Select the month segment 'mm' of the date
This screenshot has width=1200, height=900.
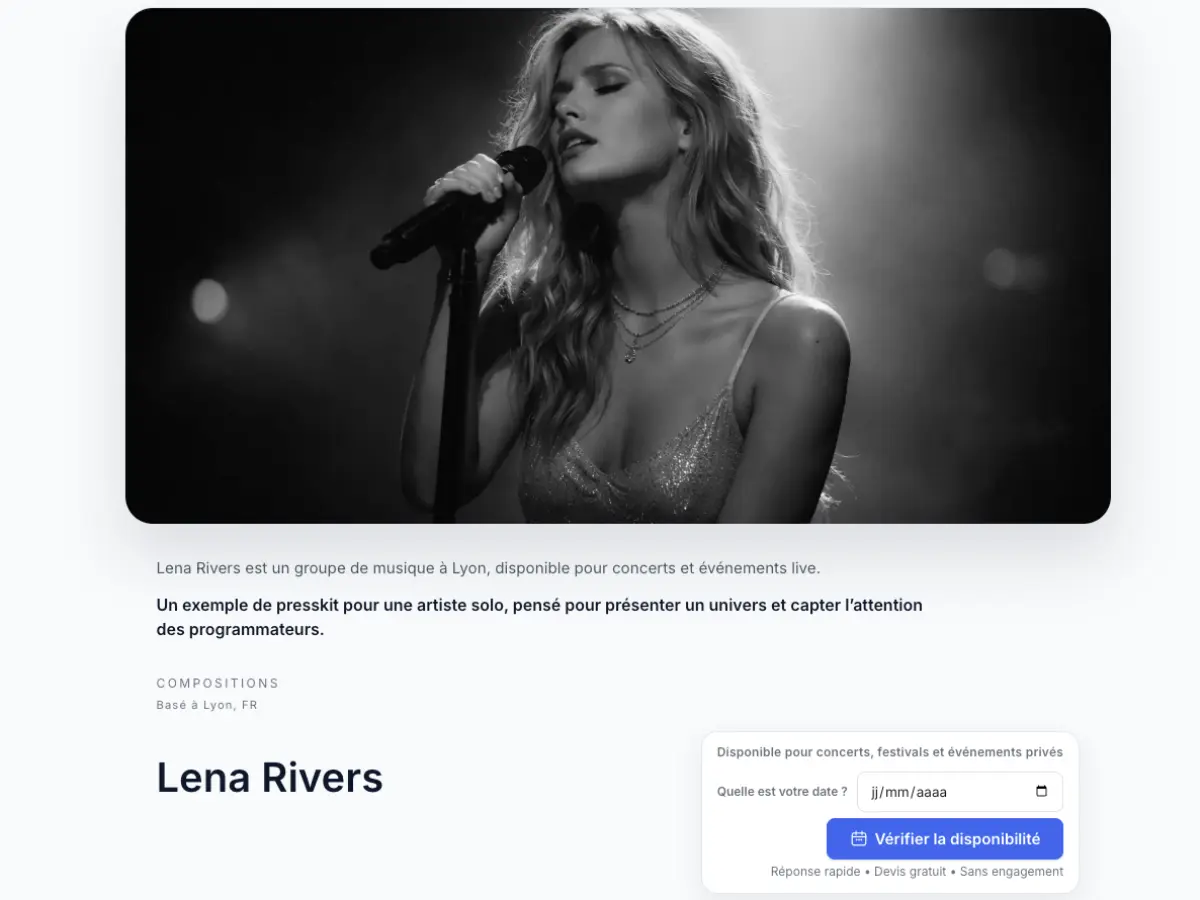[900, 792]
